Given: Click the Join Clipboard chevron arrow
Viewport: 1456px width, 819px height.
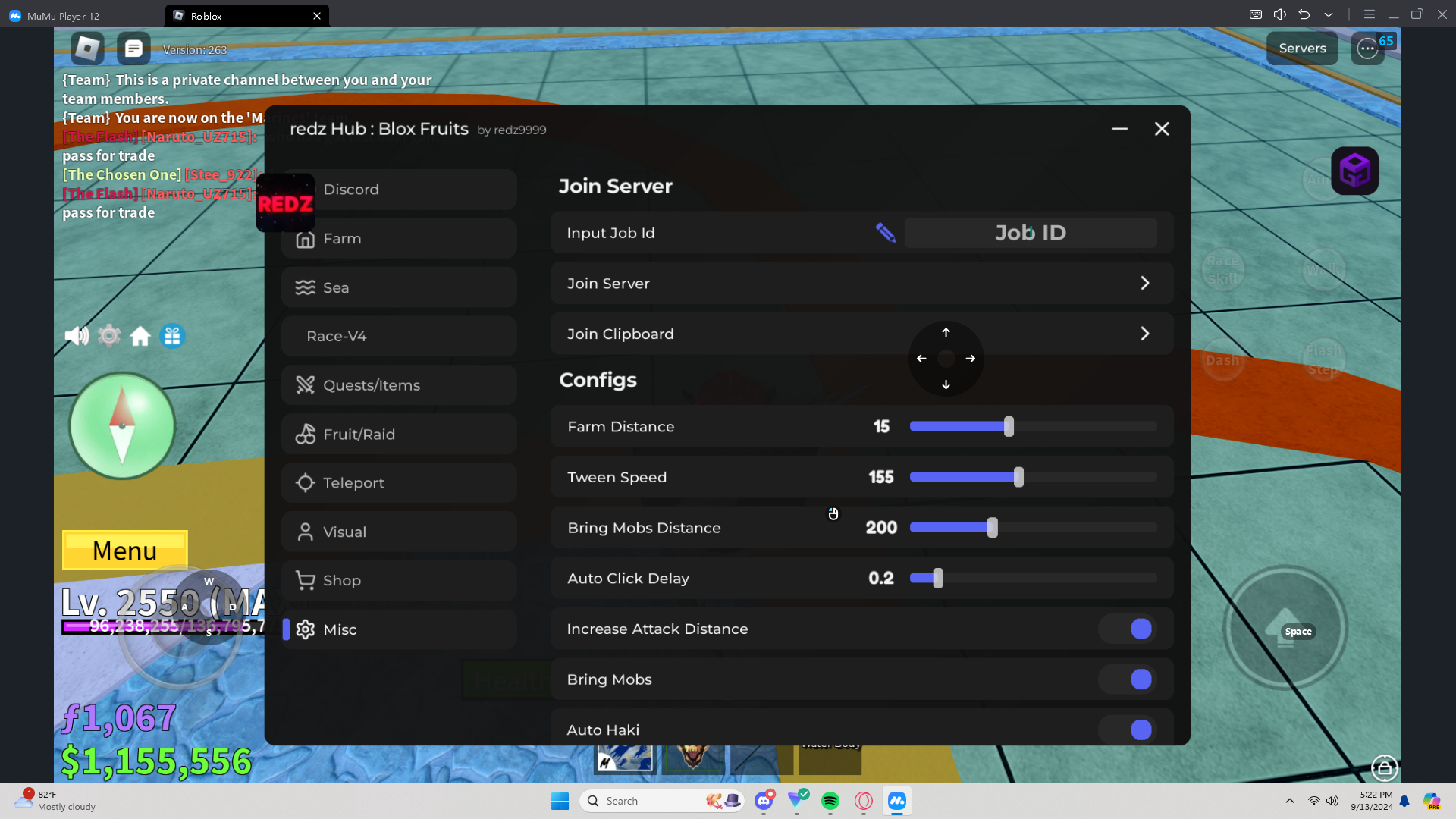Looking at the screenshot, I should pyautogui.click(x=1145, y=334).
